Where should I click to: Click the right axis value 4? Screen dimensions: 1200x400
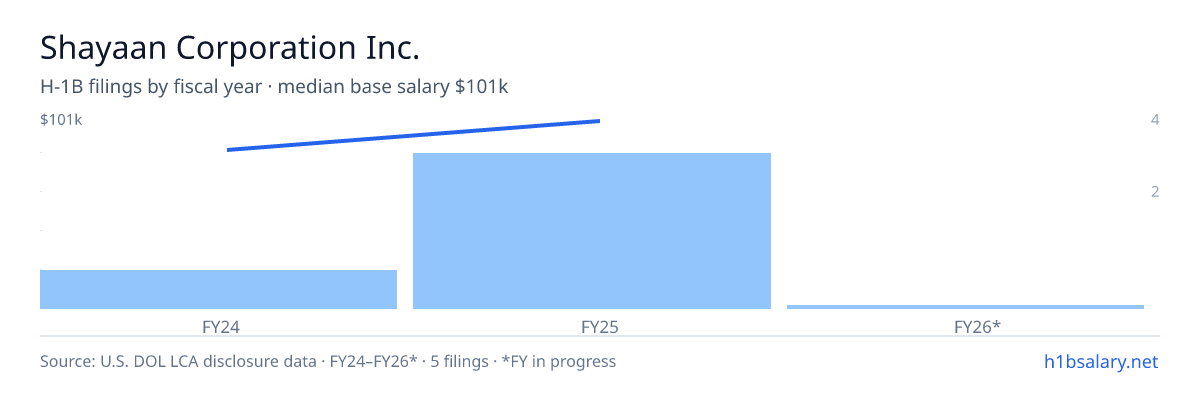click(1155, 120)
